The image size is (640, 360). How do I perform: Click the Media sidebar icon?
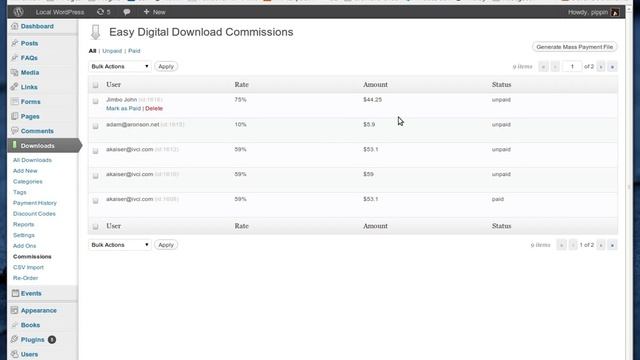coord(15,72)
